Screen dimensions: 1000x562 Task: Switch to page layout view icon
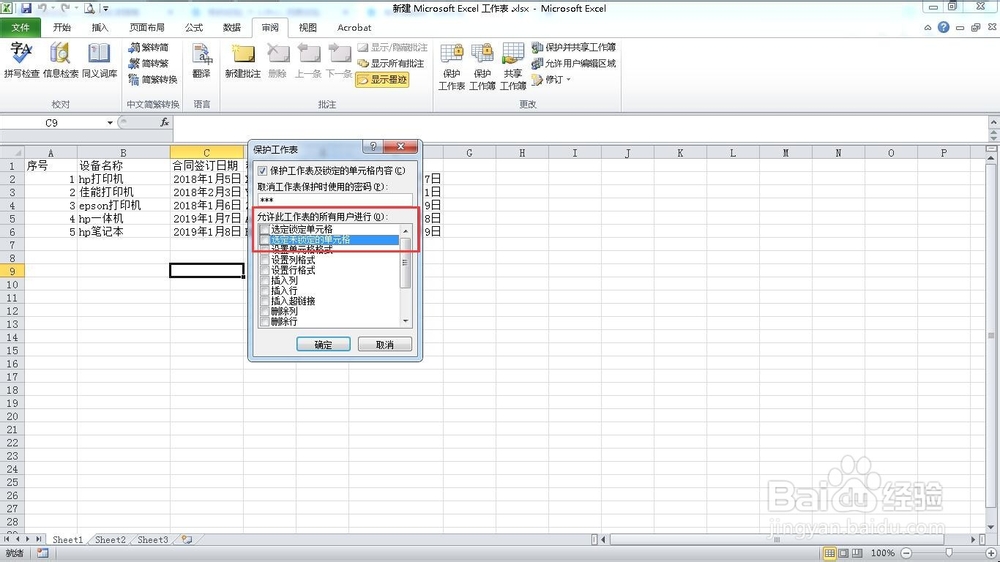click(x=843, y=553)
